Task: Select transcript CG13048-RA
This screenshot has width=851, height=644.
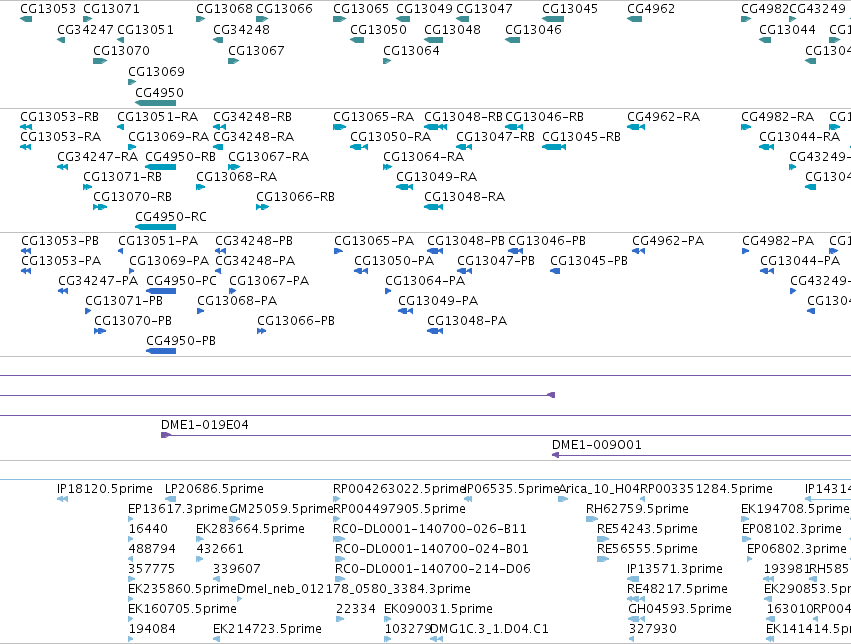Action: coord(465,197)
